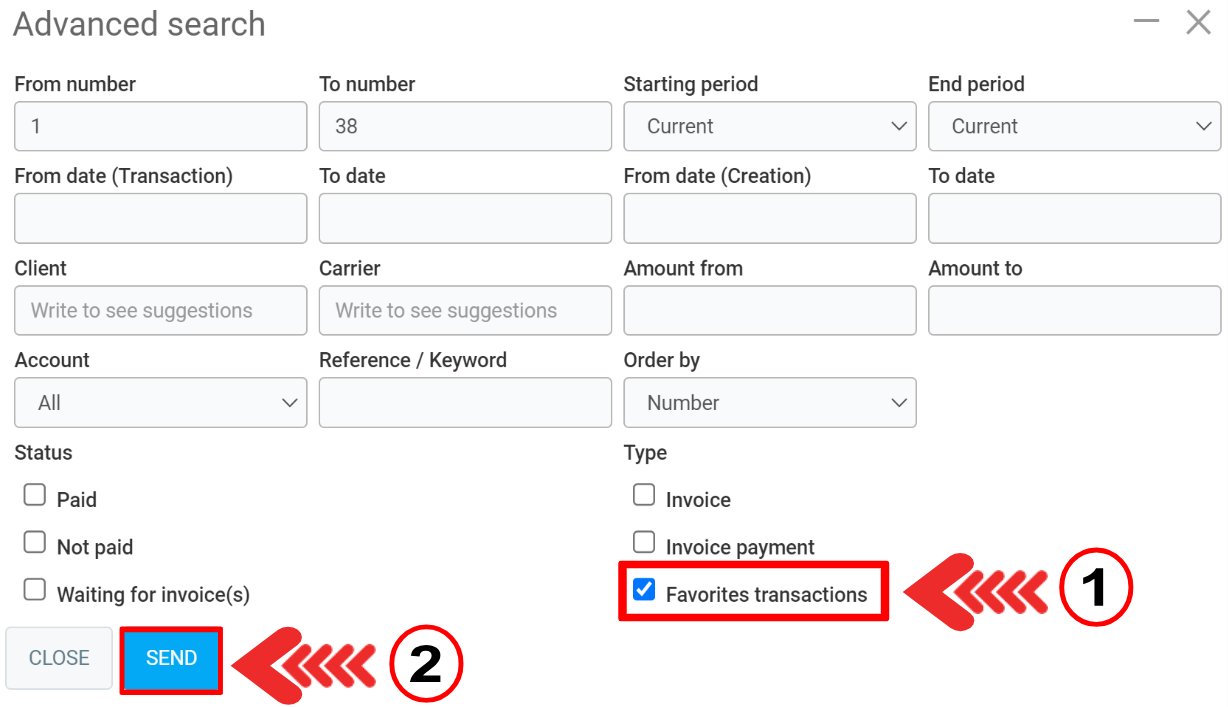Screen dimensions: 1228x707
Task: Click the CLOSE button
Action: 59,658
